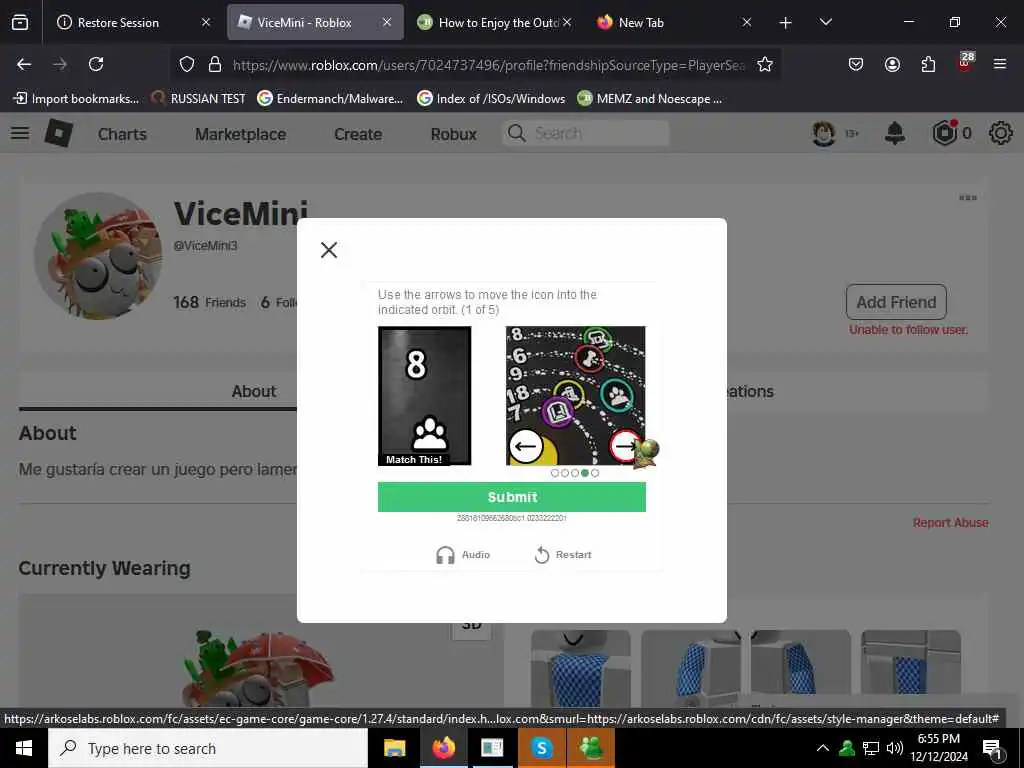Click the Windows taskbar search box
The width and height of the screenshot is (1024, 768).
tap(208, 748)
